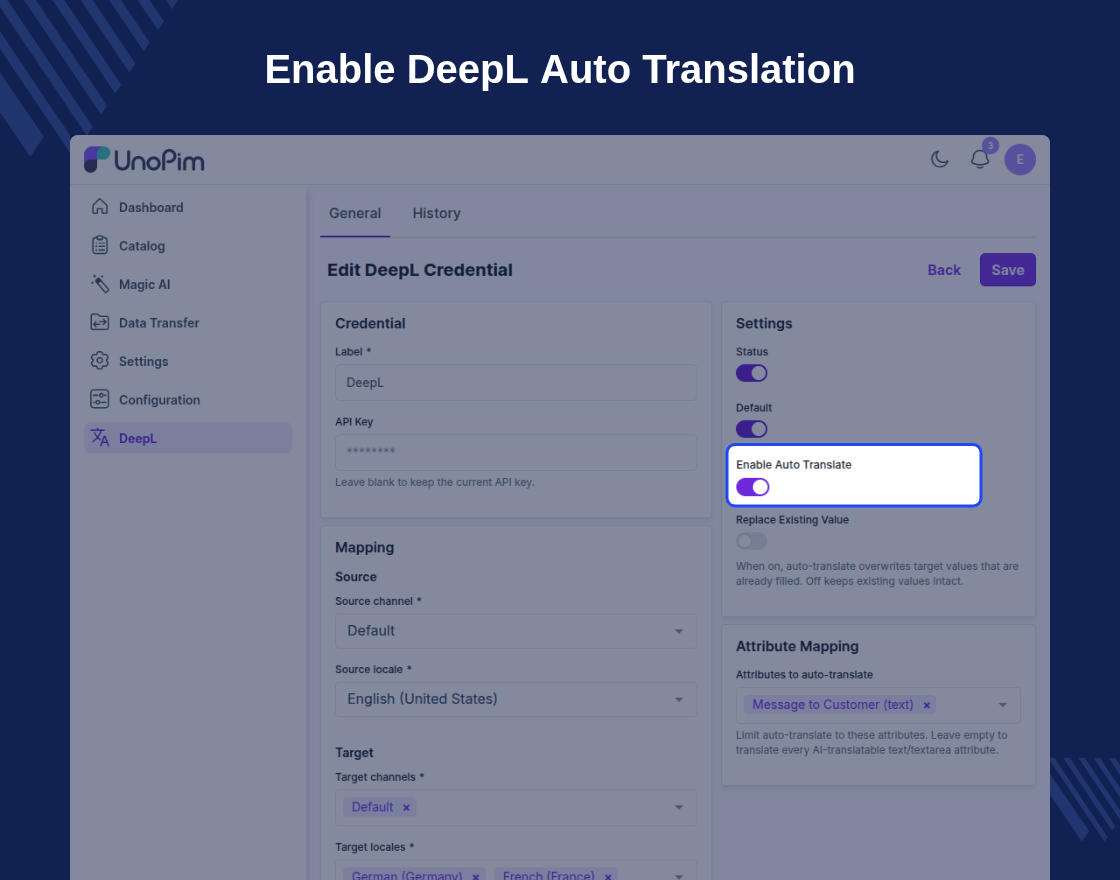Click the UnoPim logo

144,160
